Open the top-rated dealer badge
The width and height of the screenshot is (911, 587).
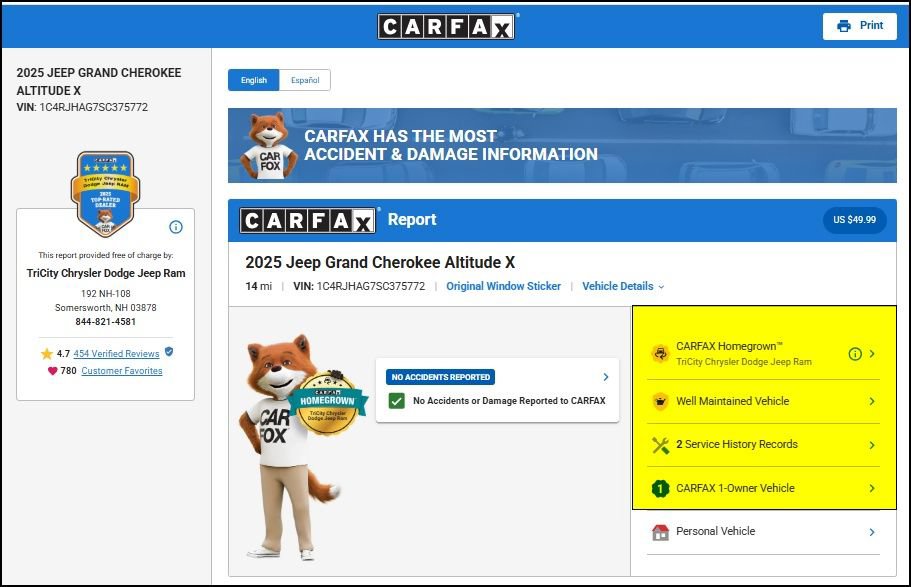pyautogui.click(x=105, y=194)
